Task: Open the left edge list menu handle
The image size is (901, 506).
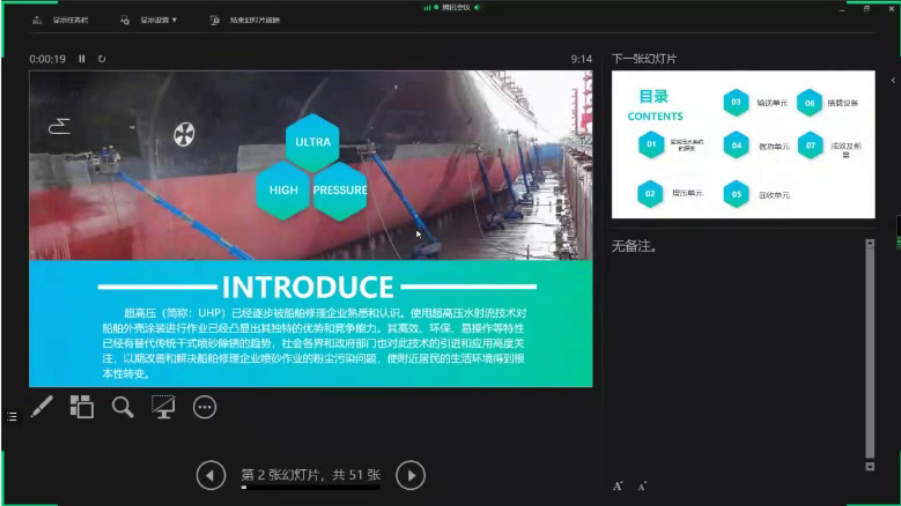Action: (x=12, y=416)
